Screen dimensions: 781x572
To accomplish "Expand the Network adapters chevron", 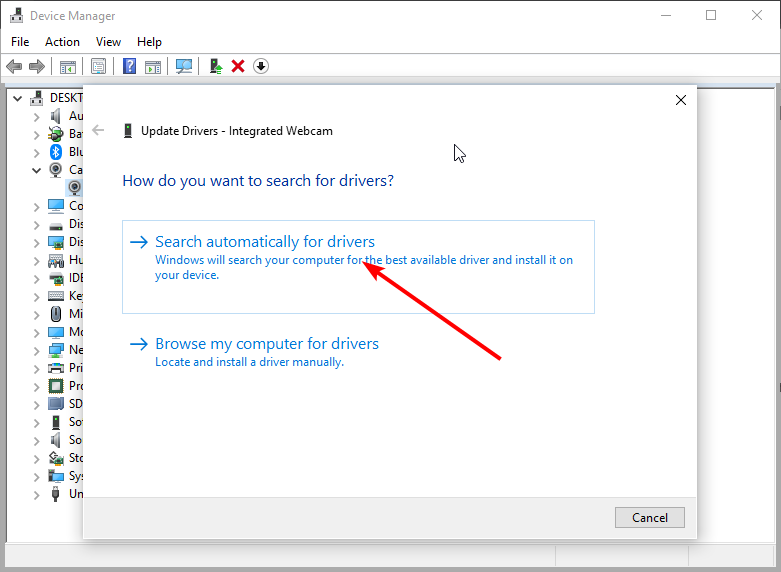I will (x=36, y=351).
